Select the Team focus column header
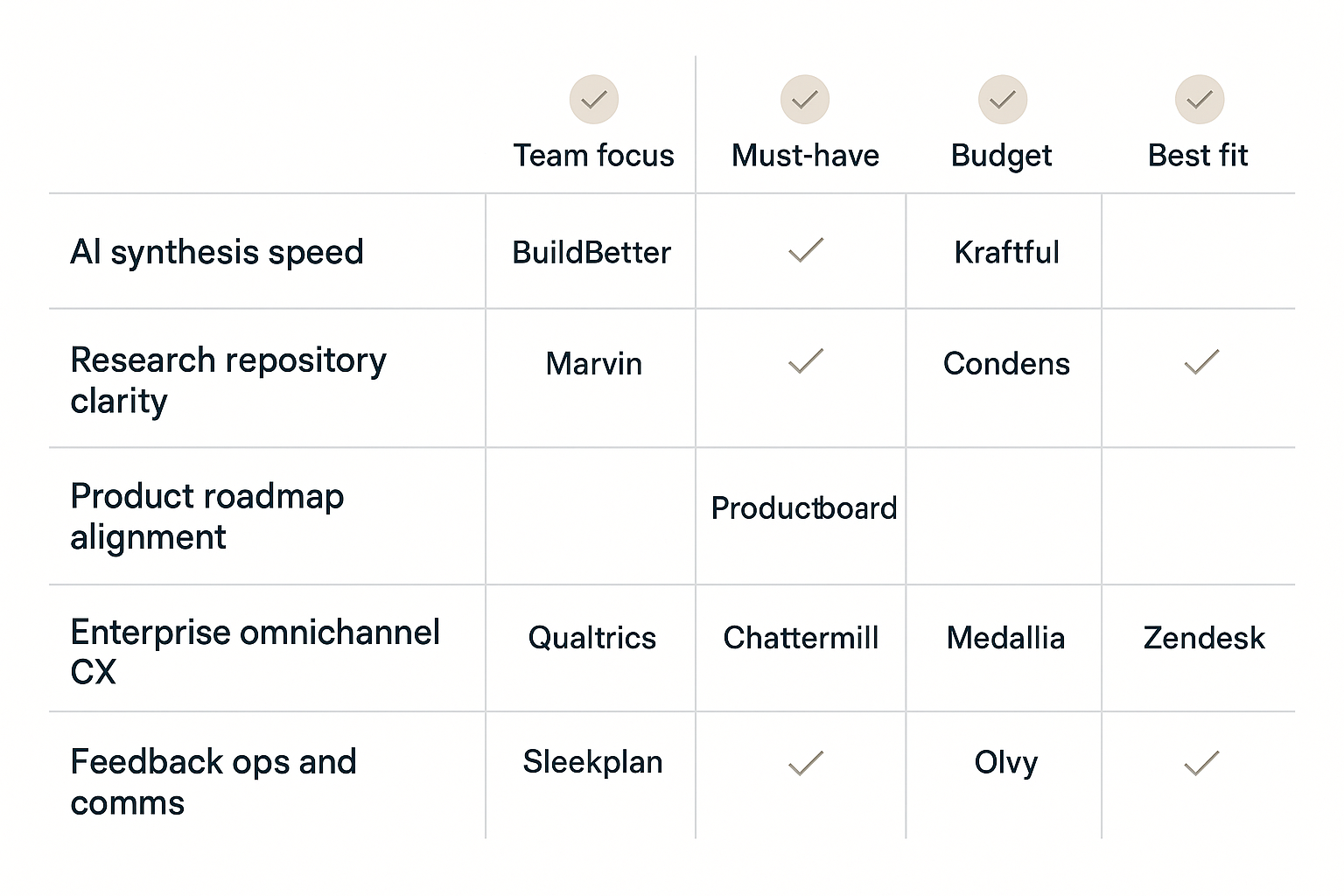Screen dimensions: 1344x896 tap(593, 156)
